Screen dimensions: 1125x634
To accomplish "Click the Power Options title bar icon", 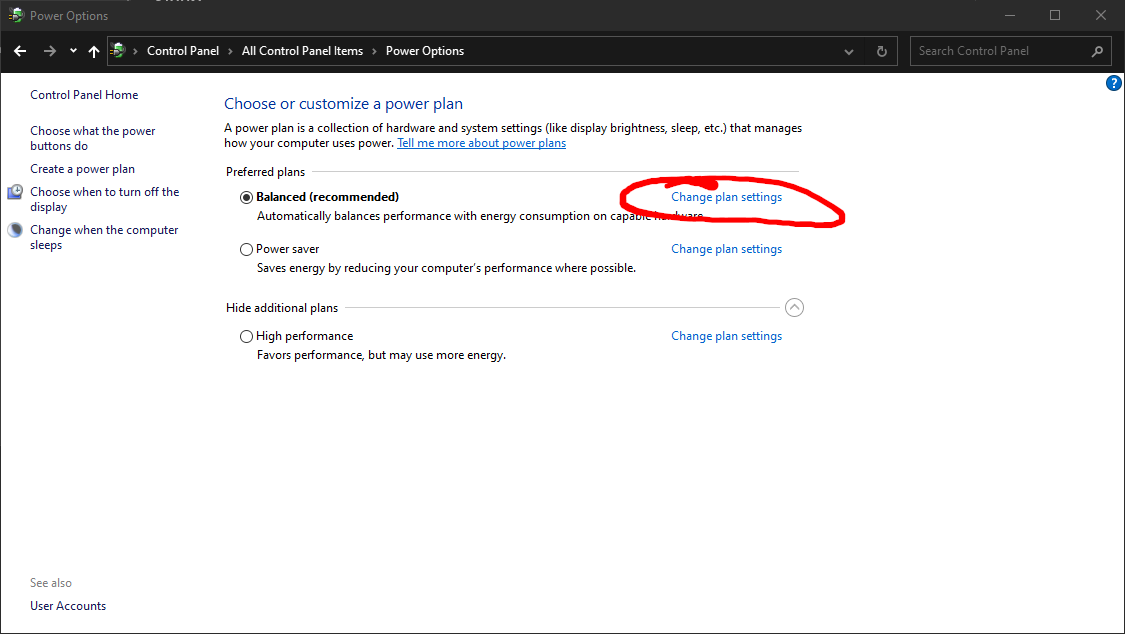I will click(x=16, y=15).
